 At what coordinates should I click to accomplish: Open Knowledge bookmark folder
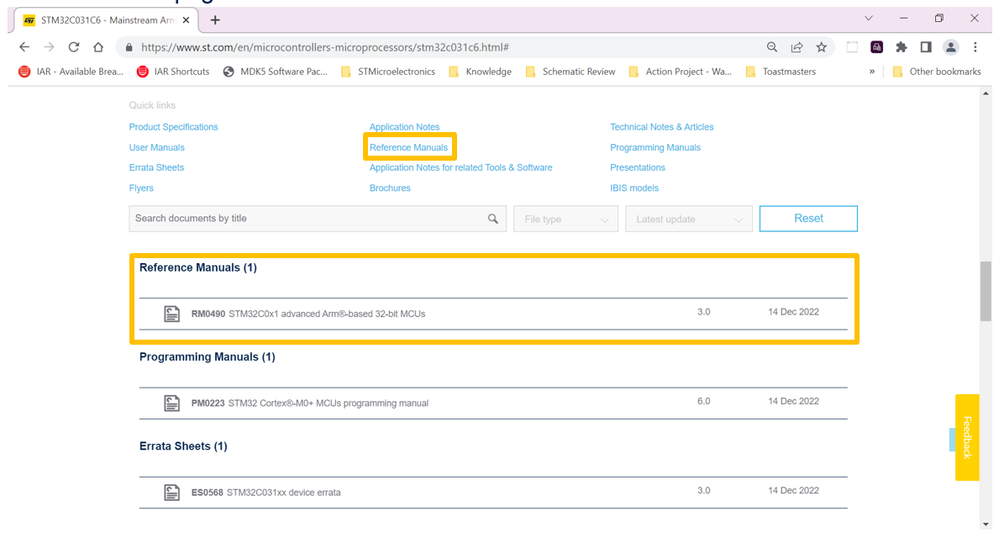tap(480, 71)
